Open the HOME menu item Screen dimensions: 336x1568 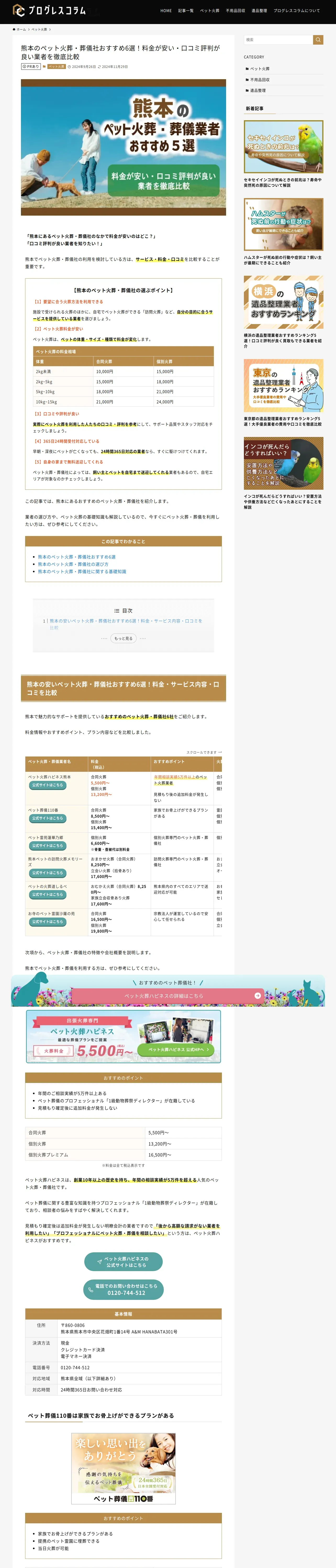click(x=166, y=10)
